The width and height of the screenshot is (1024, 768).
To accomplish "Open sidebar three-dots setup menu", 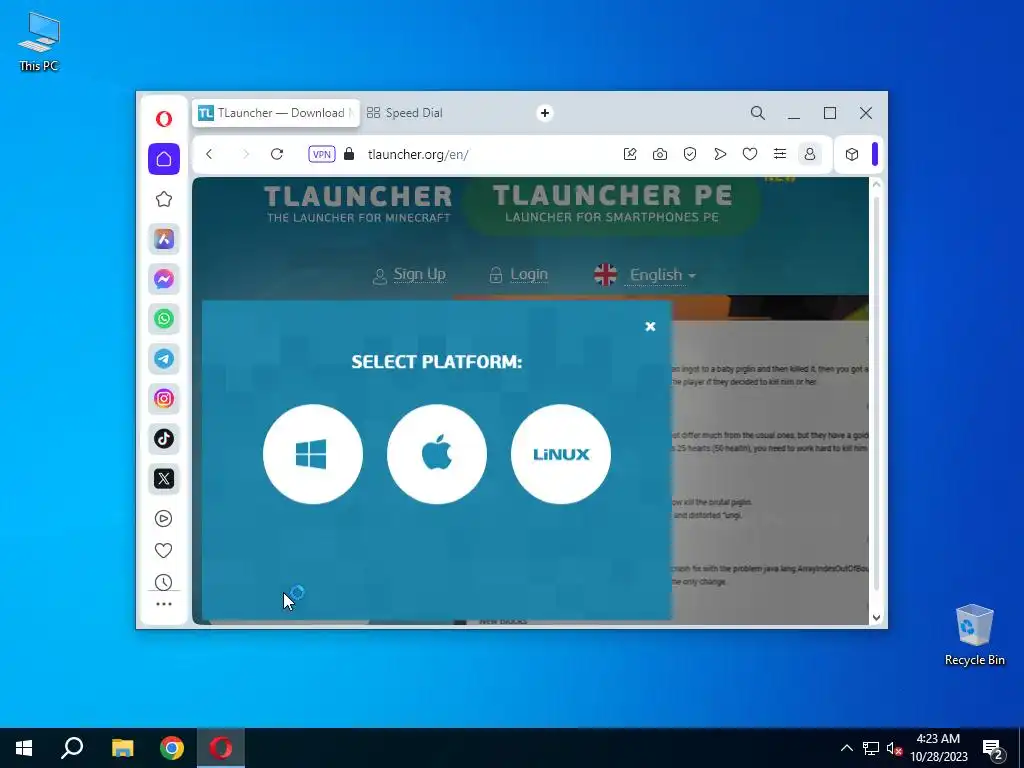I will [x=163, y=604].
